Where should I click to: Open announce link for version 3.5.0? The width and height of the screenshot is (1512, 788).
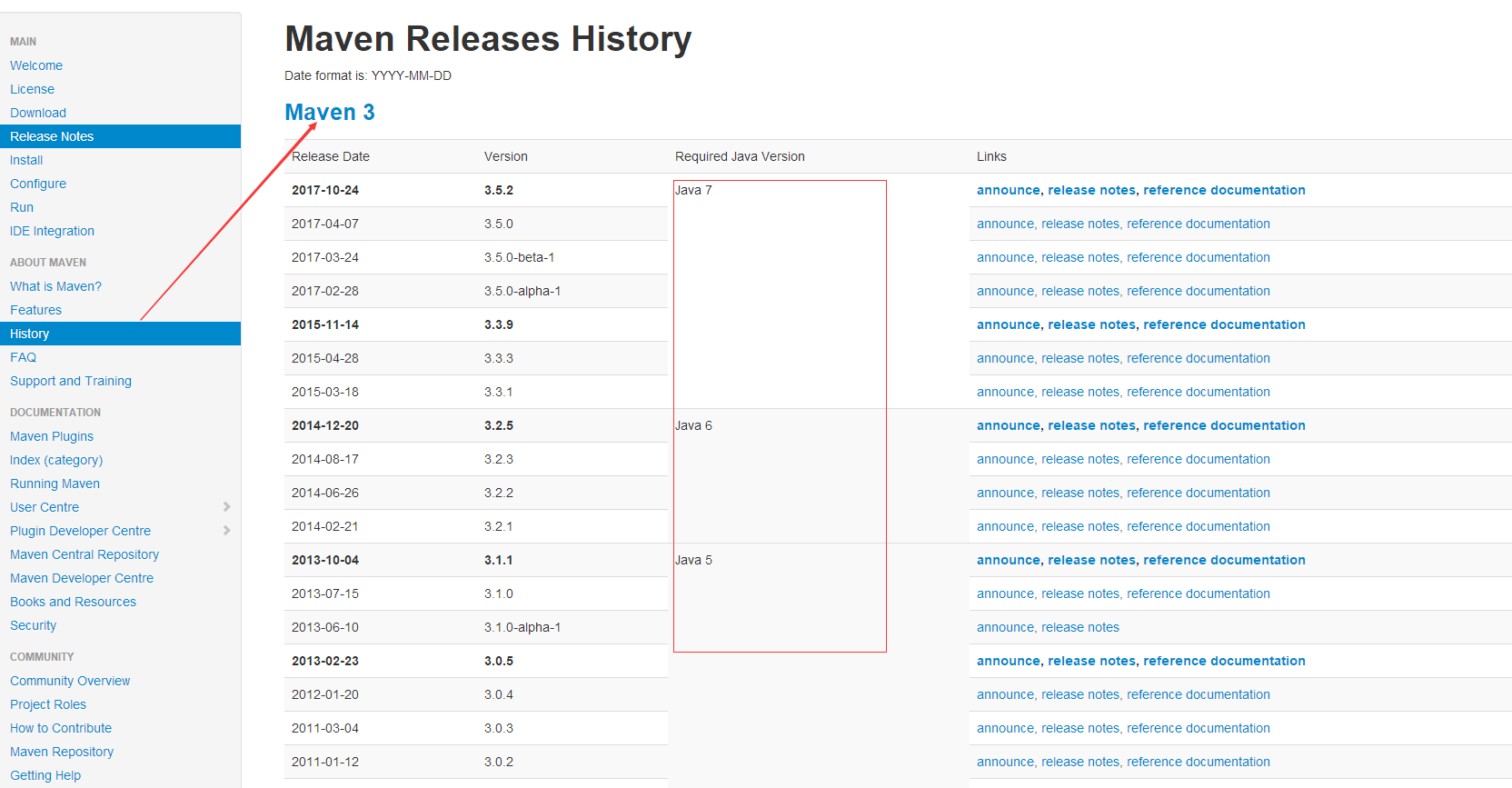[x=1005, y=224]
